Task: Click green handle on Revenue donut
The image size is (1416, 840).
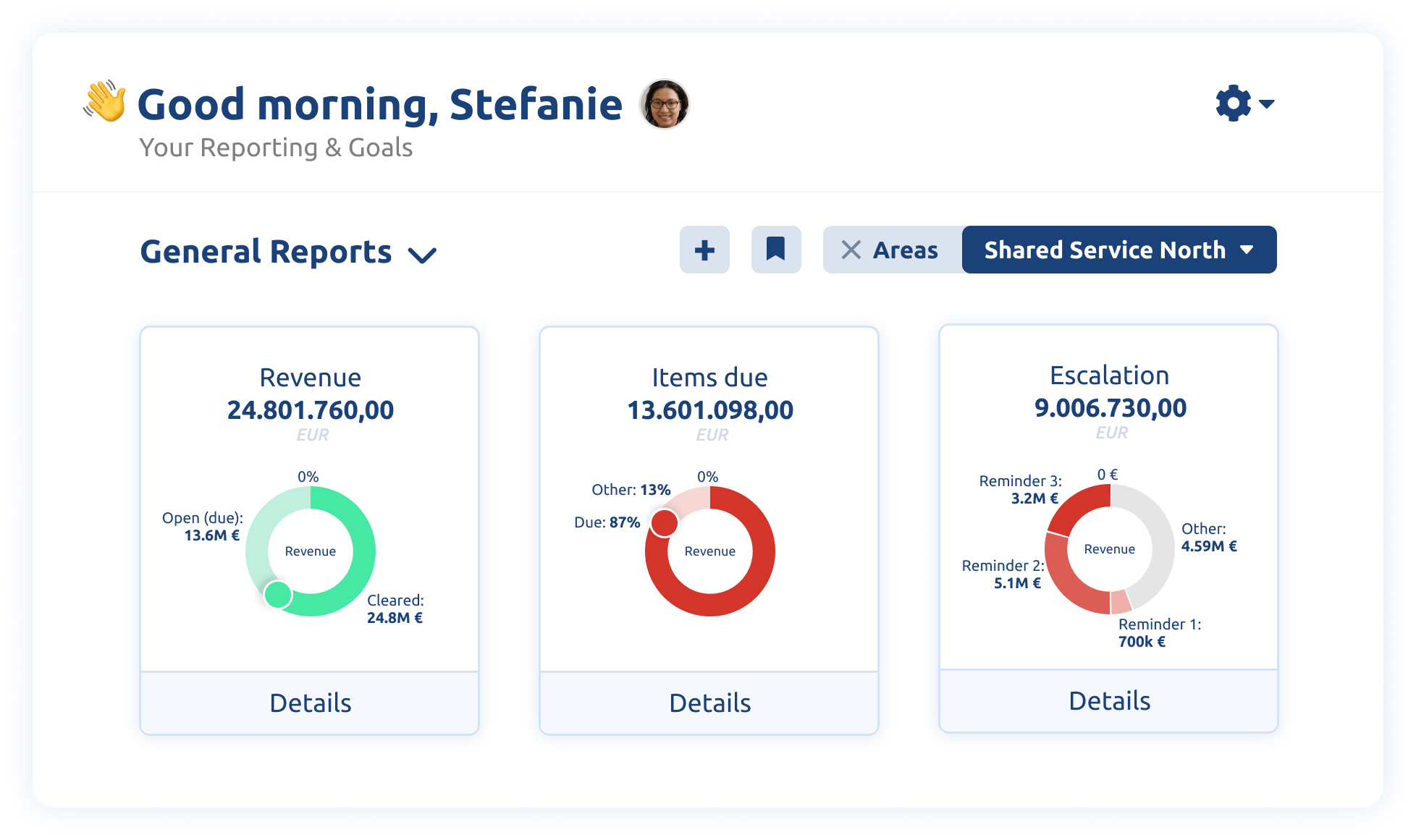Action: pyautogui.click(x=278, y=594)
